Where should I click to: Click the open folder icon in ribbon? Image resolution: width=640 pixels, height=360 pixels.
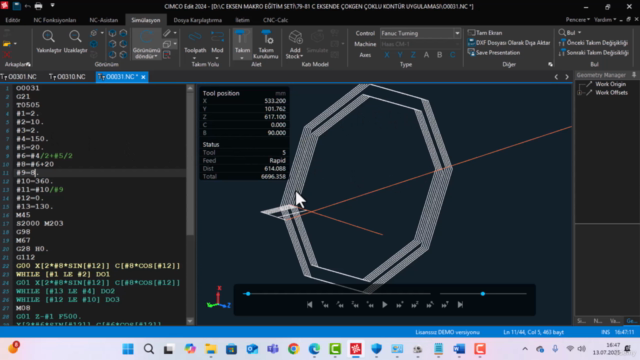(7, 44)
